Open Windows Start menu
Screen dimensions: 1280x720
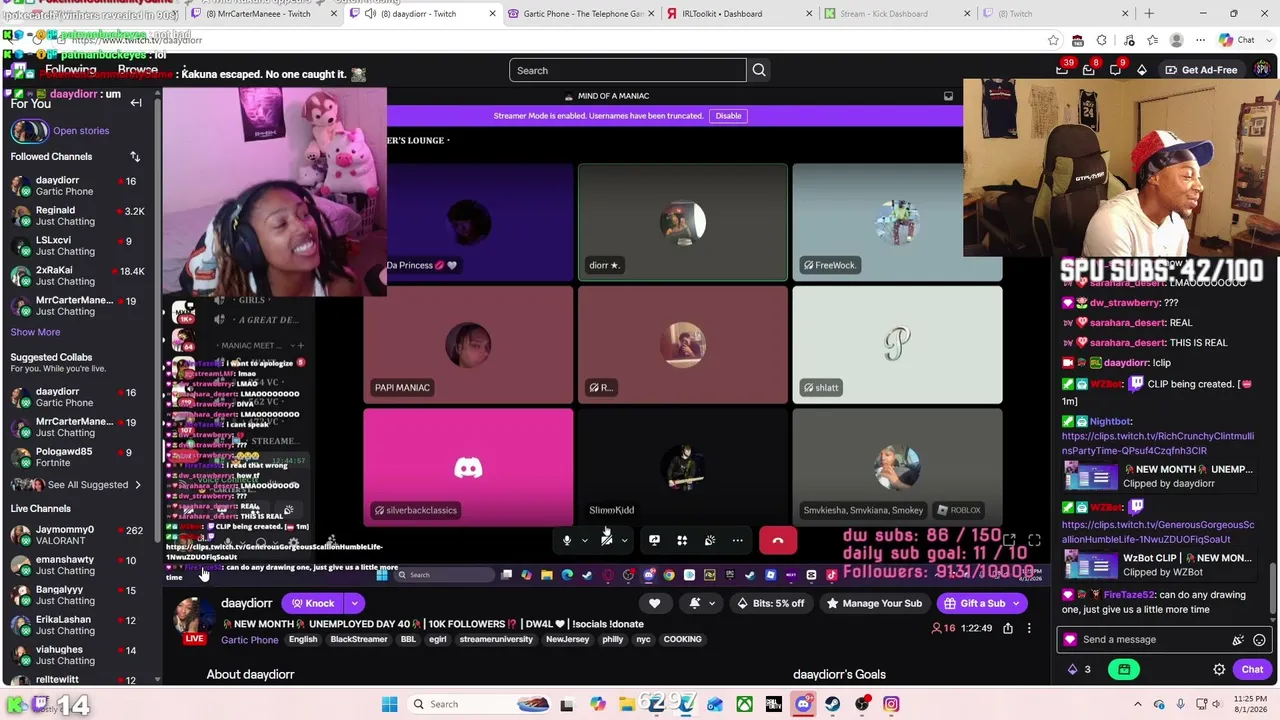click(390, 704)
